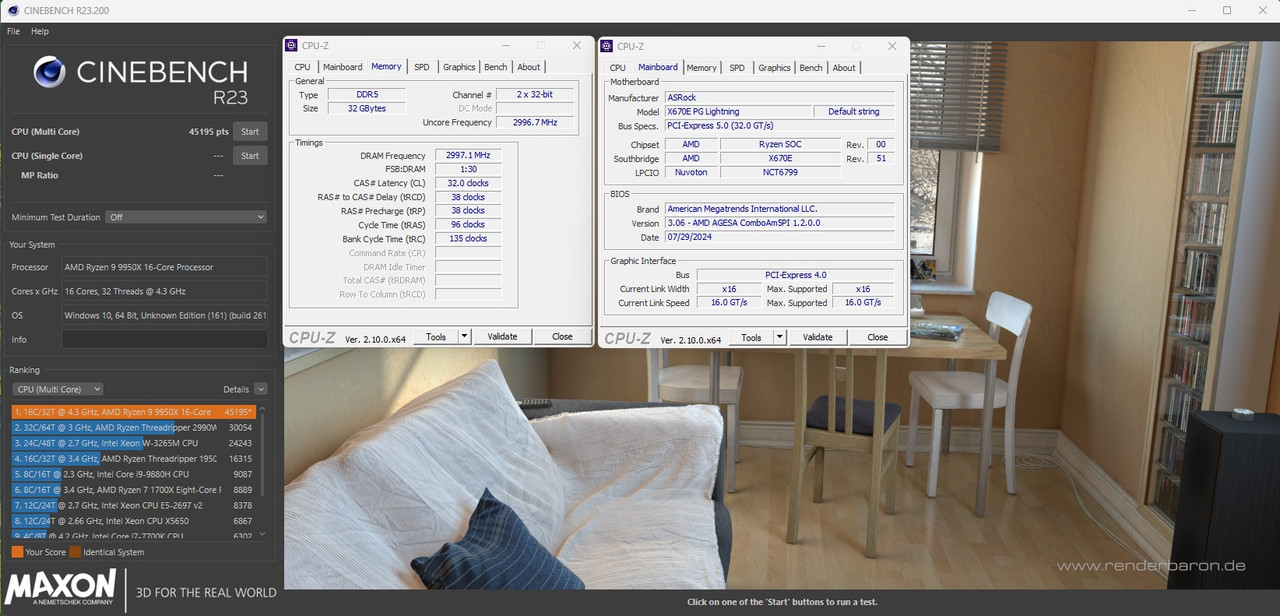Screen dimensions: 1280x616
Task: Start the CPU Single Core test
Action: coord(250,156)
